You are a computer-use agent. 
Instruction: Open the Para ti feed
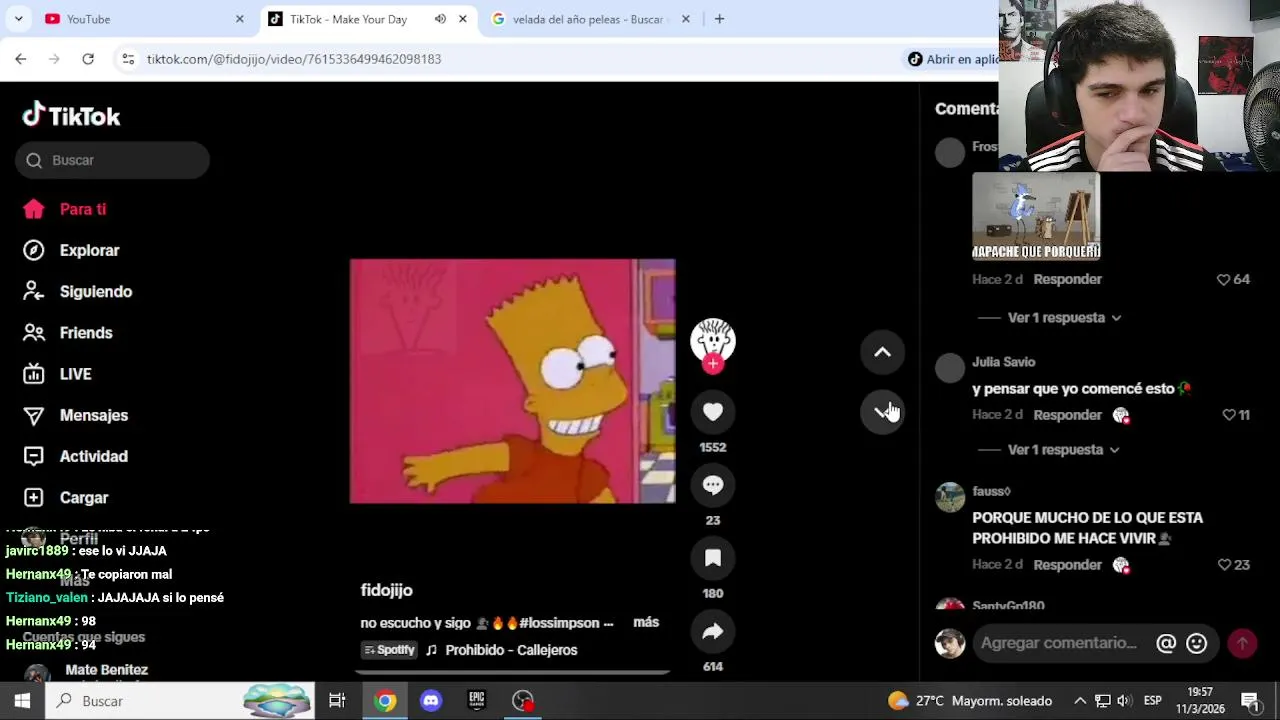click(x=65, y=209)
